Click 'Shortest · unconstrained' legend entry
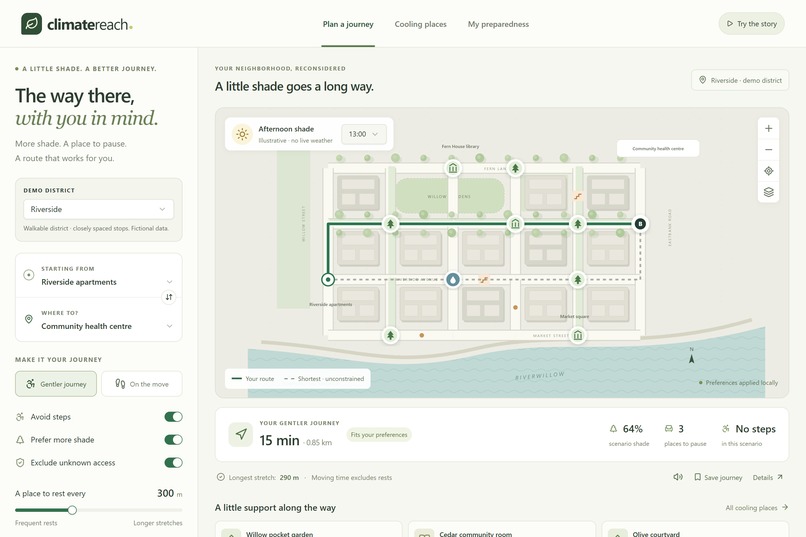 (324, 379)
